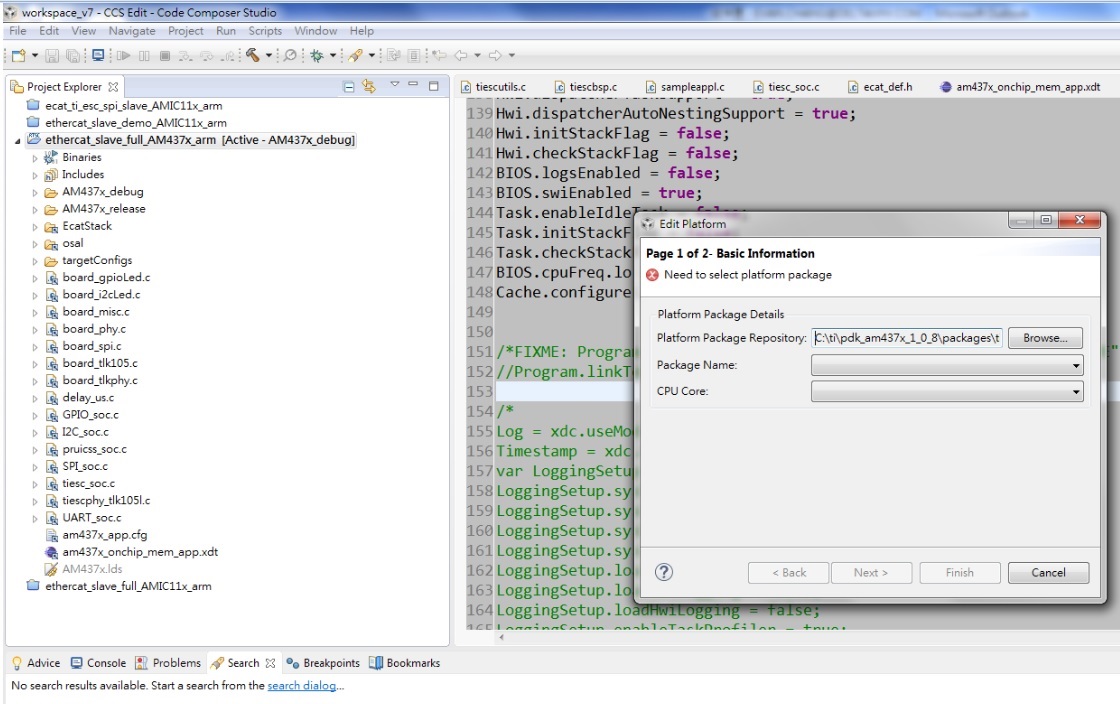Click the Forward navigation arrow in the toolbar

click(495, 55)
